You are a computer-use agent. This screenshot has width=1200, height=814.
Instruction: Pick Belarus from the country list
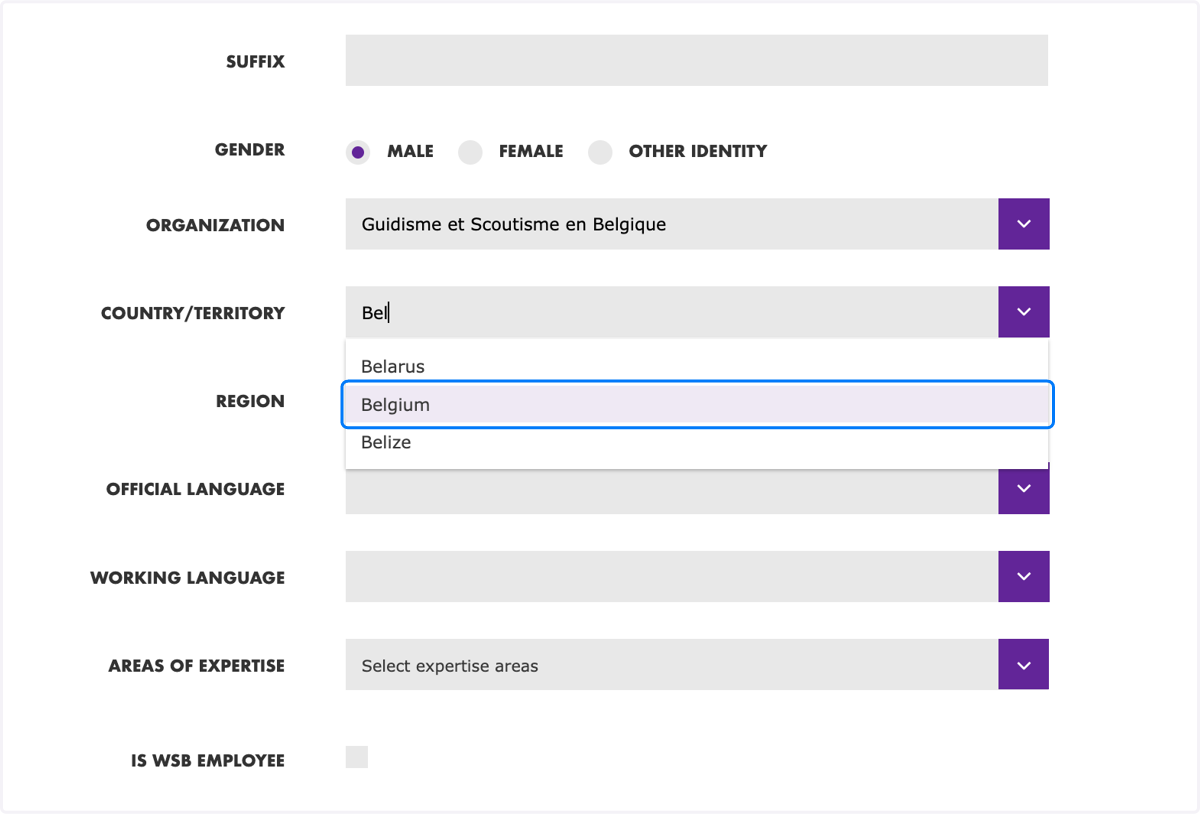point(697,366)
